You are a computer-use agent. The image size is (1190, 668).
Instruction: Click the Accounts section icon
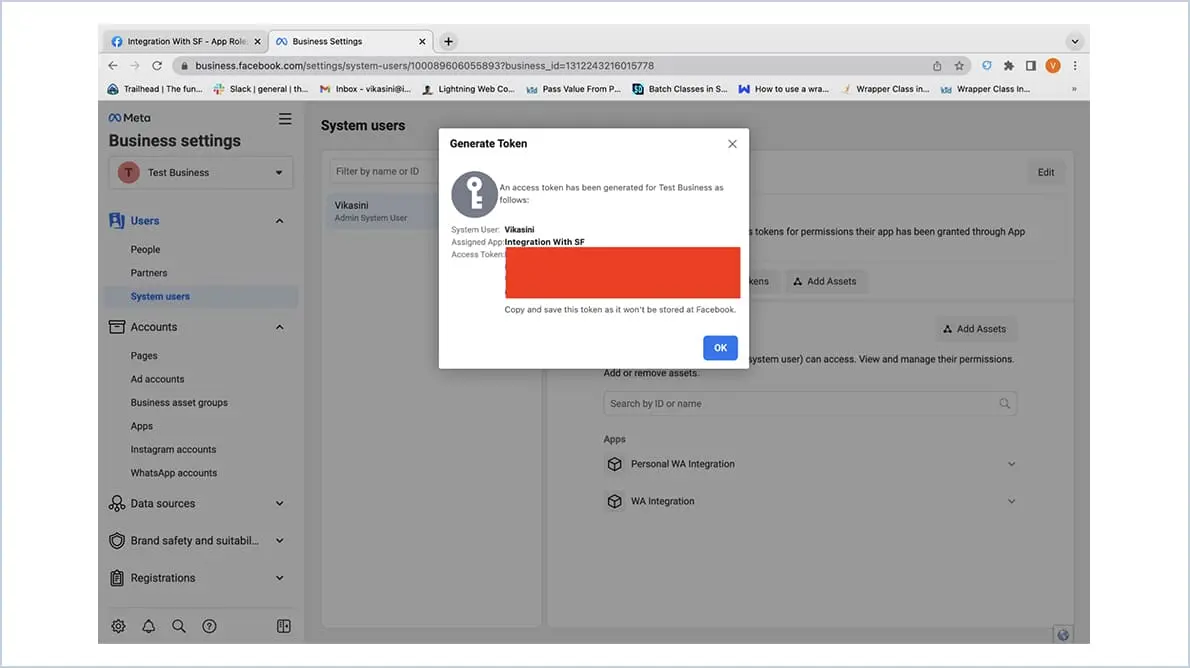(117, 327)
